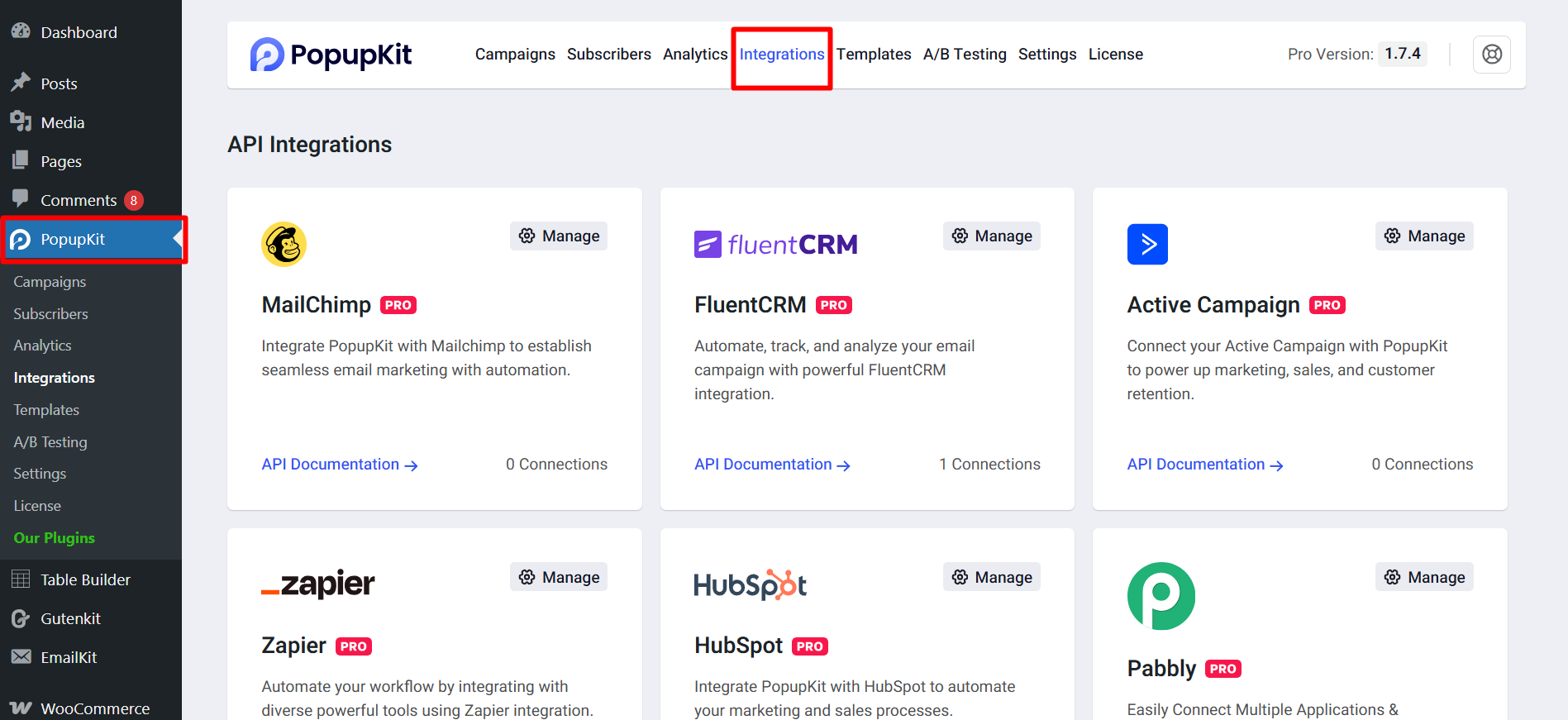
Task: Click Manage button on HubSpot card
Action: 992,577
